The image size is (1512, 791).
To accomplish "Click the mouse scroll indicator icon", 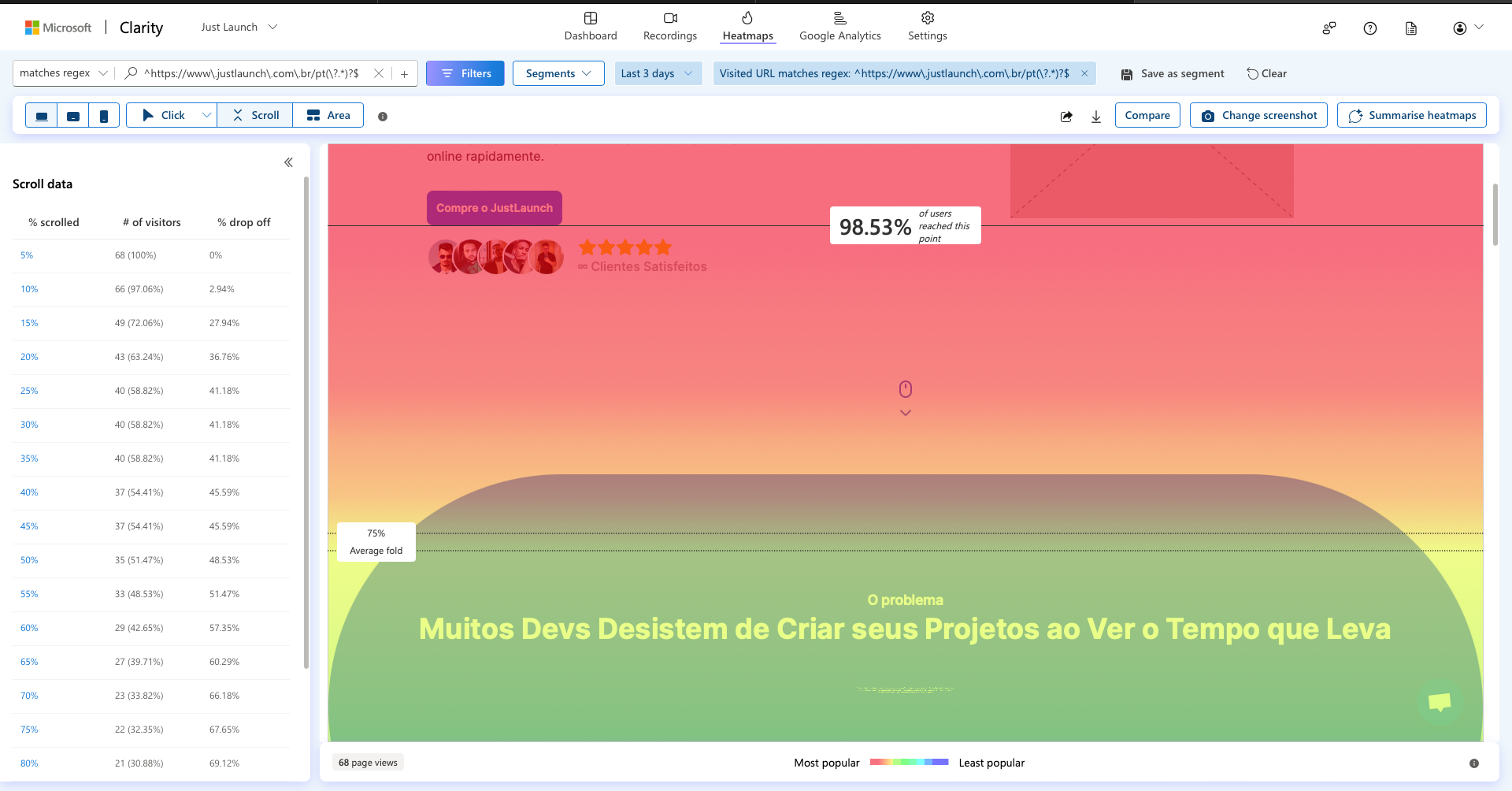I will click(x=906, y=389).
